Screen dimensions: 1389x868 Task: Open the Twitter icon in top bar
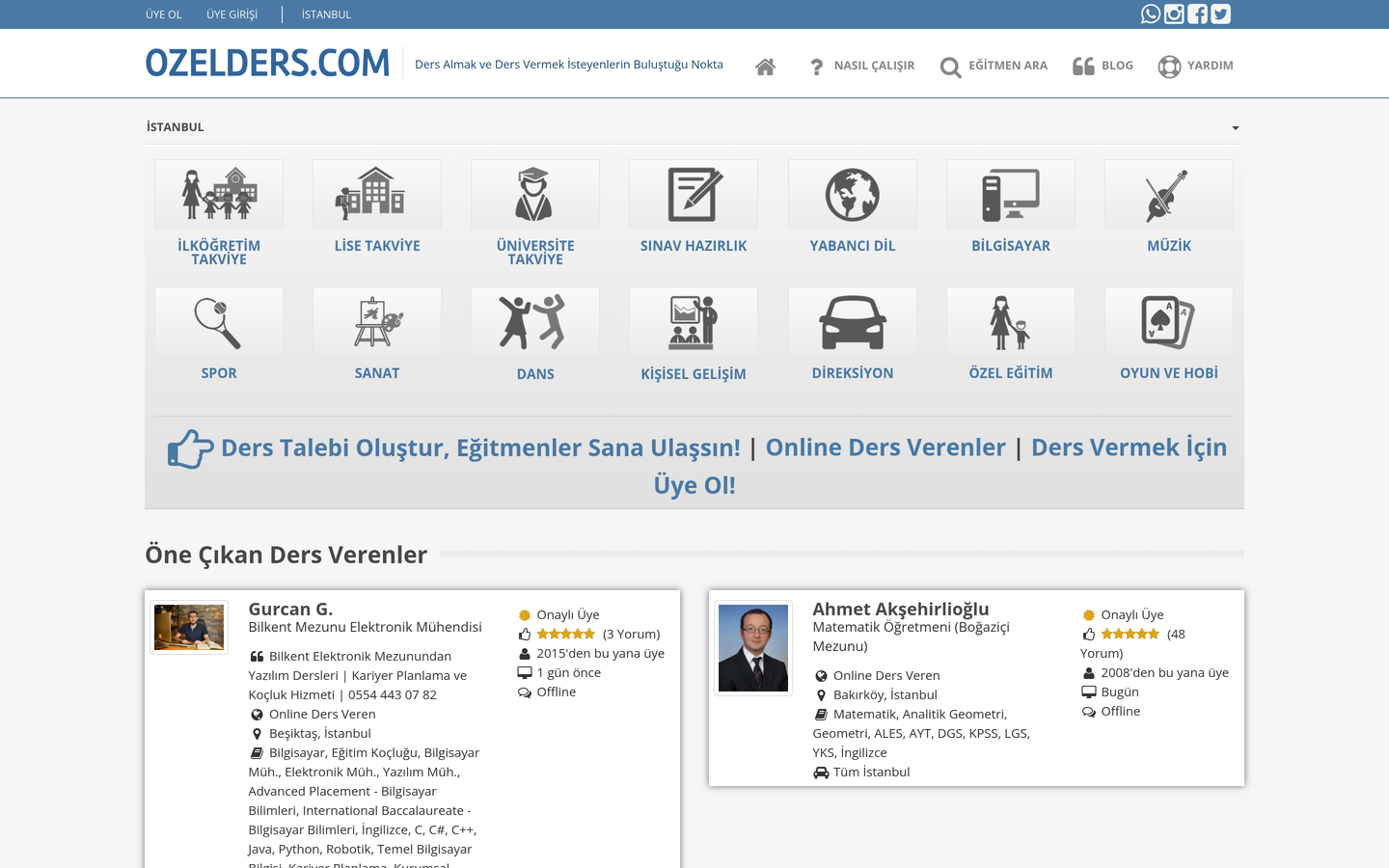point(1221,14)
